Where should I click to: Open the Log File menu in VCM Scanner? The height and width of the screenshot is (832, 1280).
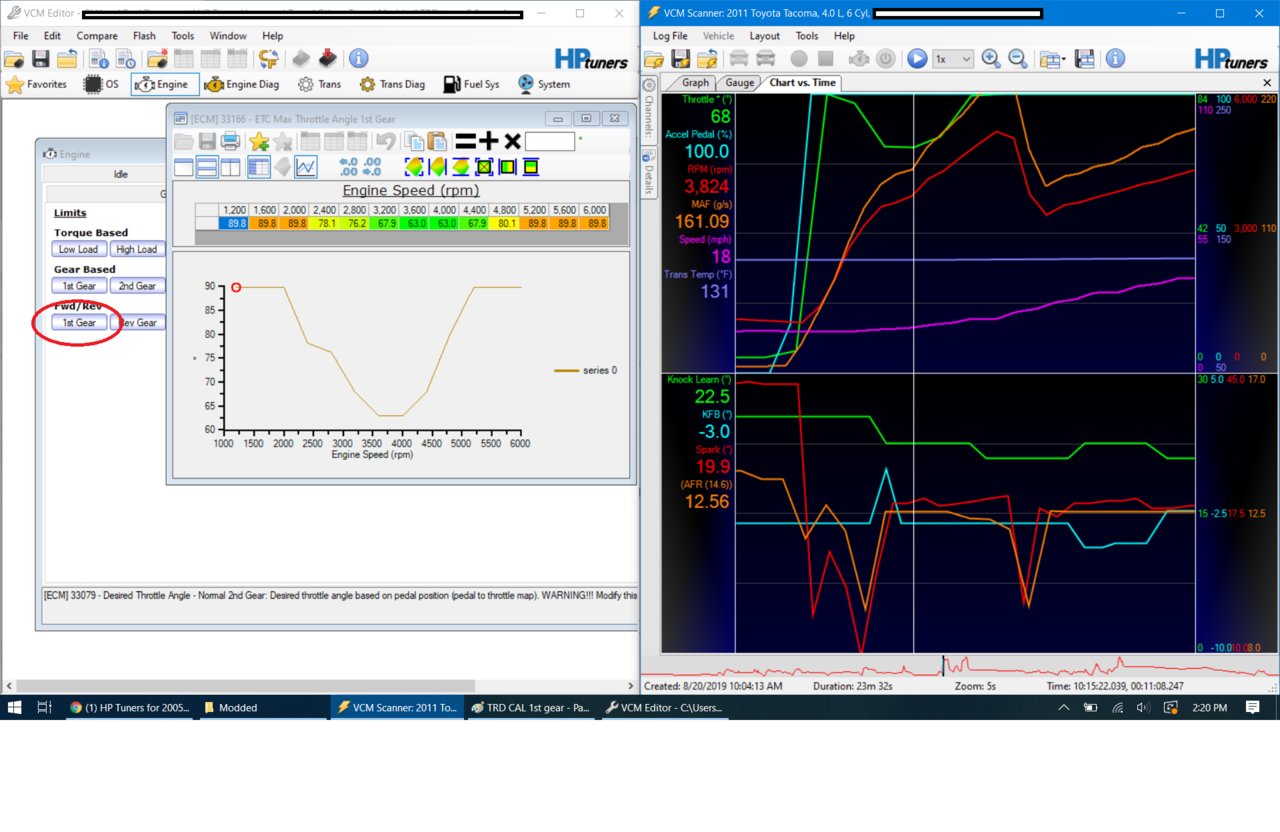[670, 36]
